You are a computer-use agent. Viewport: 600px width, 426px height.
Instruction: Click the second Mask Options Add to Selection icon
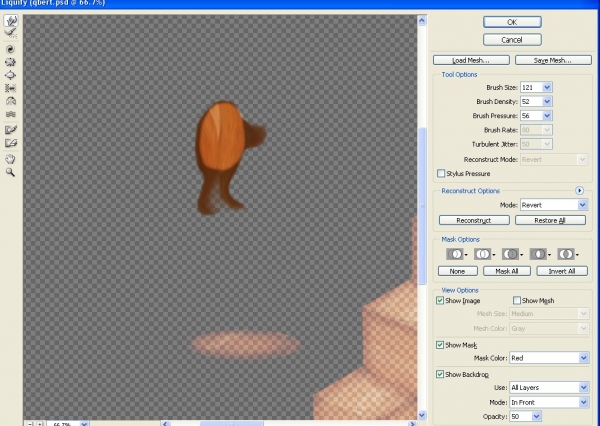tap(484, 254)
